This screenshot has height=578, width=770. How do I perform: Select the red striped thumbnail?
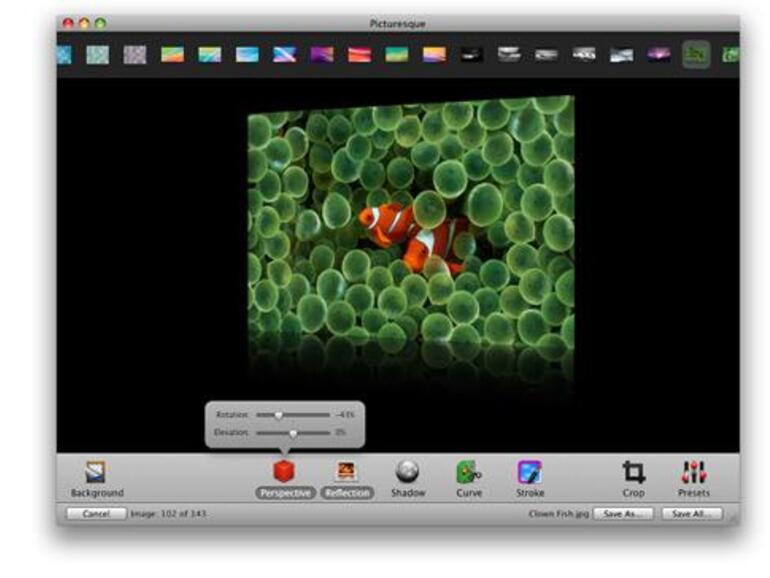359,55
